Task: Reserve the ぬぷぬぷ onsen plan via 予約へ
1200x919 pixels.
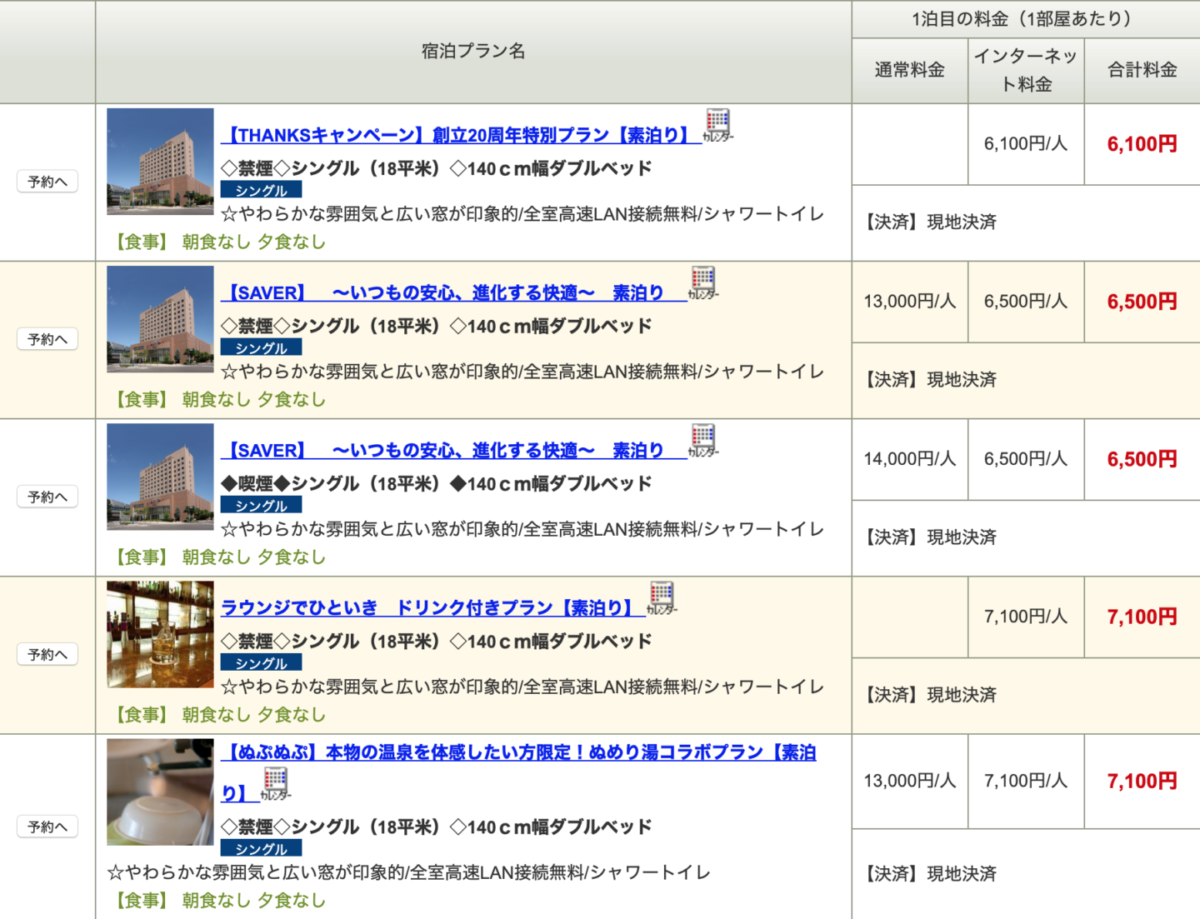Action: point(47,827)
